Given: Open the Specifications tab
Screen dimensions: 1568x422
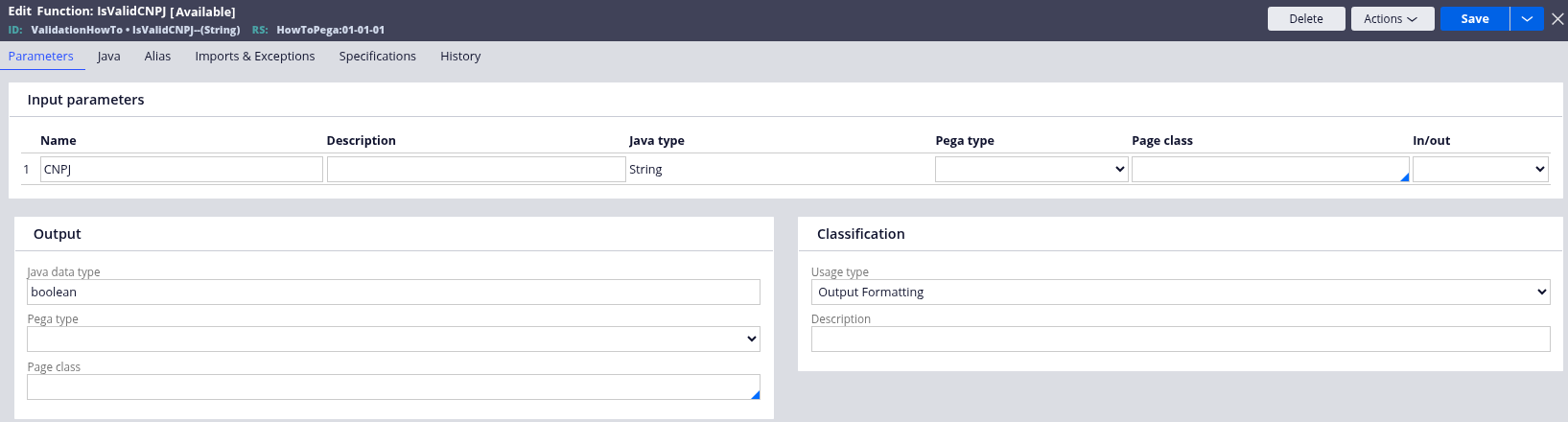Looking at the screenshot, I should pyautogui.click(x=377, y=57).
